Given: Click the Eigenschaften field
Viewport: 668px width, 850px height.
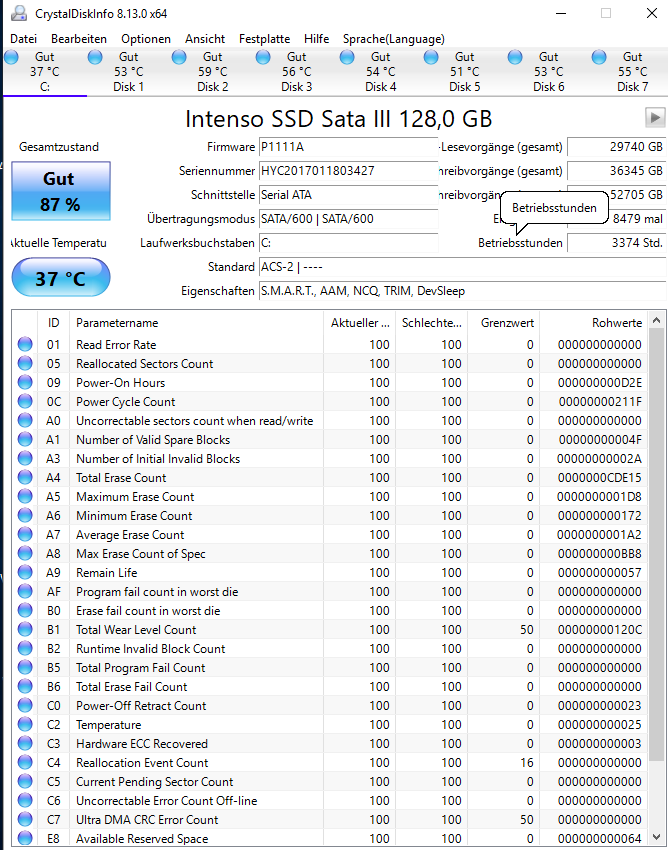Looking at the screenshot, I should tap(463, 291).
